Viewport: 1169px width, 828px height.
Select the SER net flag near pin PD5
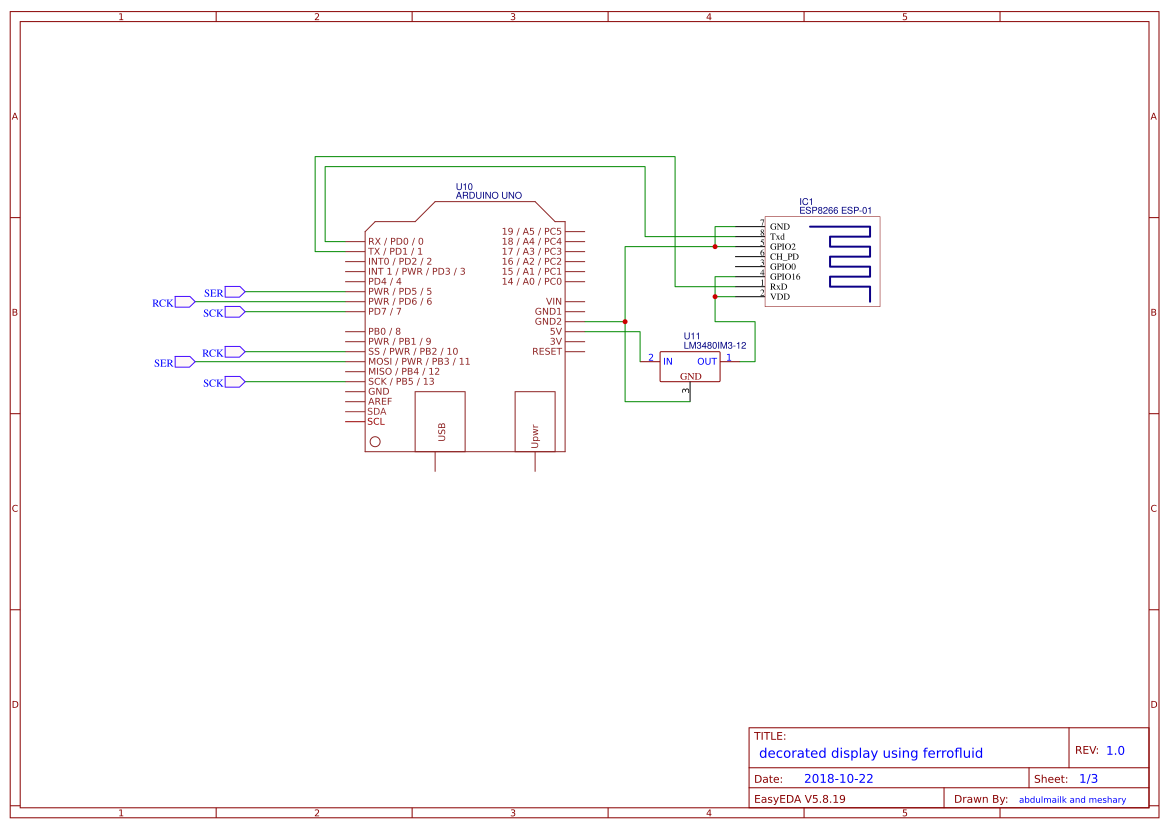(x=232, y=291)
